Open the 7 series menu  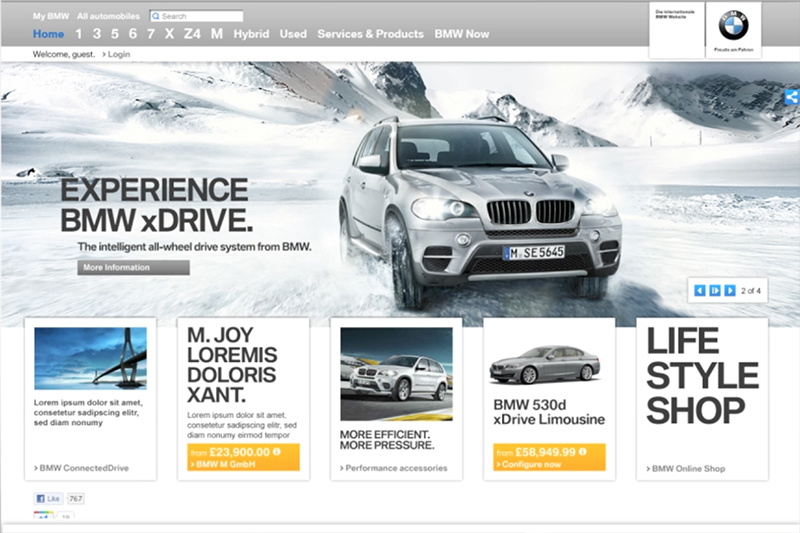[x=151, y=34]
